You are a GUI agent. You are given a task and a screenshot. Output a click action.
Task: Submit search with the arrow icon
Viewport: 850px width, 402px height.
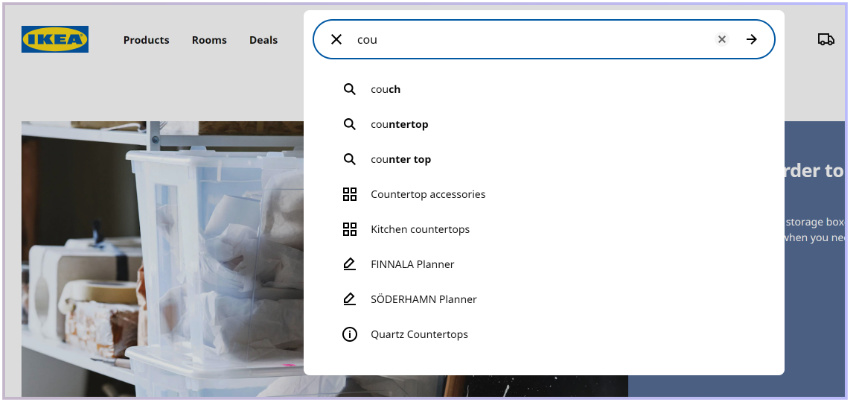click(x=752, y=40)
